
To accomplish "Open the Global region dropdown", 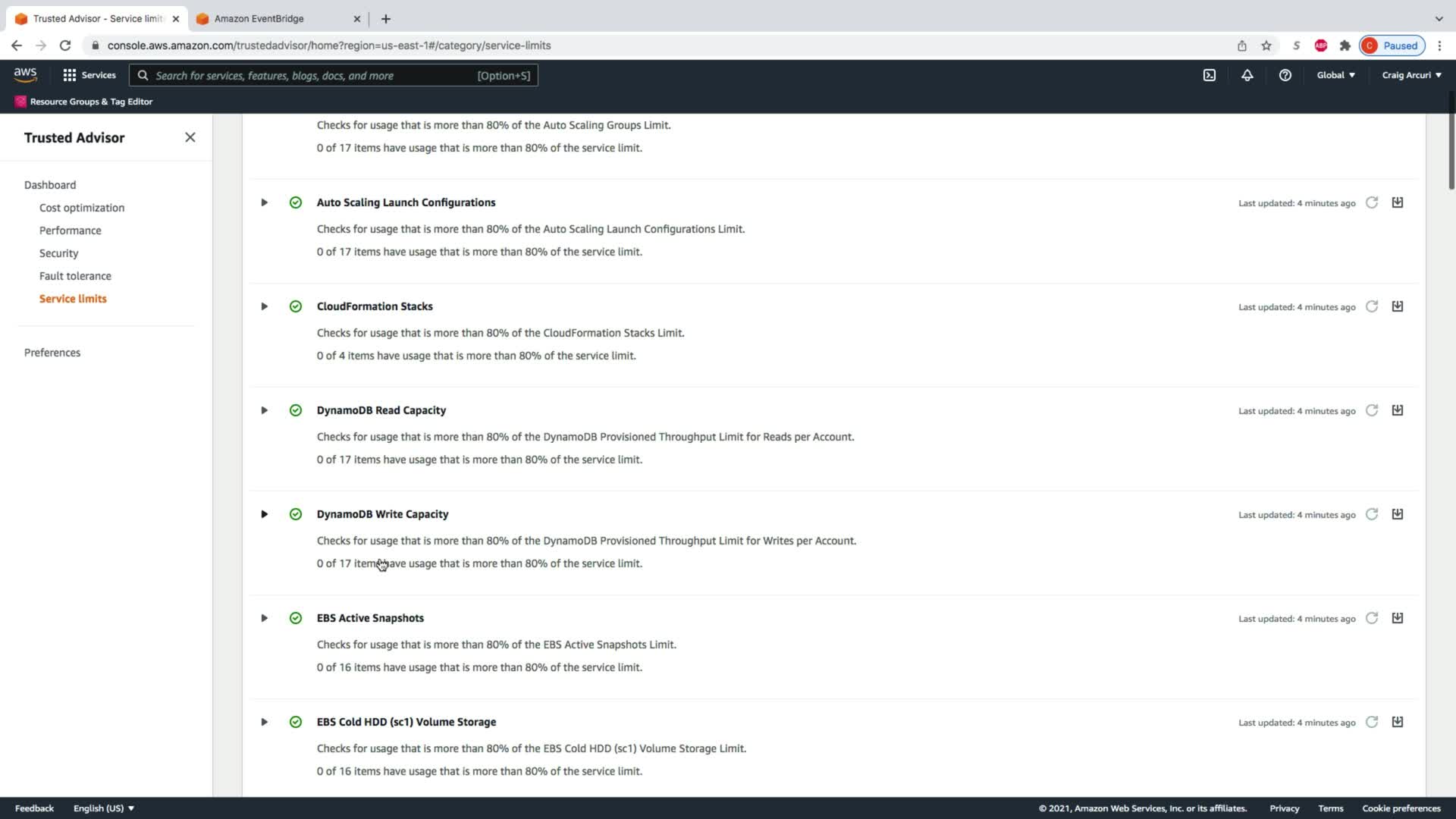I will point(1335,75).
